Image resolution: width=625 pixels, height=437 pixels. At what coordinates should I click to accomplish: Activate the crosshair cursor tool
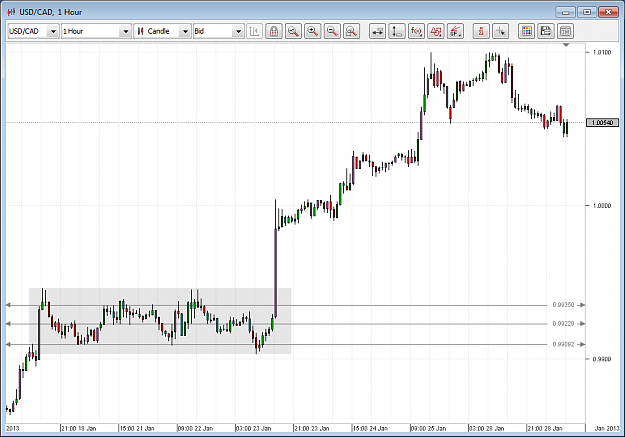click(x=501, y=31)
